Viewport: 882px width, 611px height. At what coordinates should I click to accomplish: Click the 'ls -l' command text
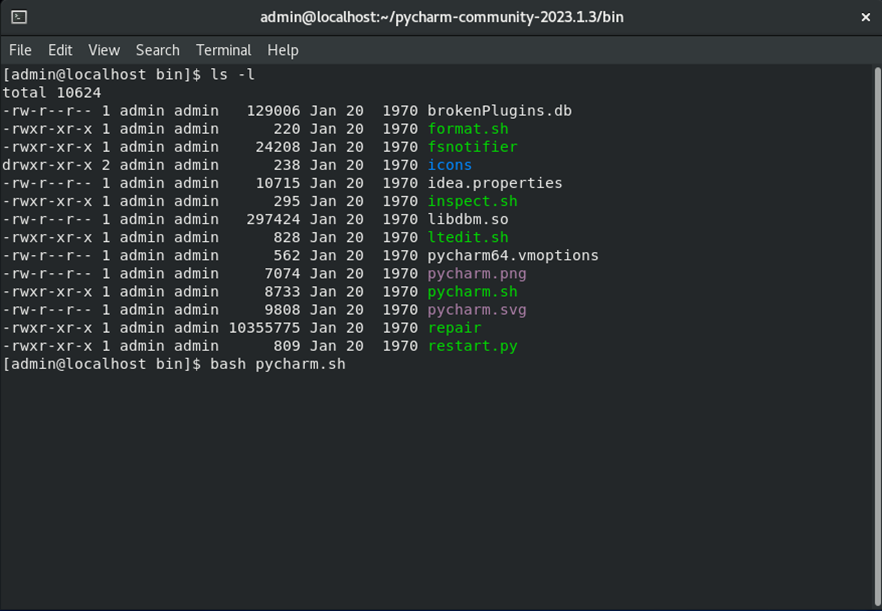click(x=232, y=75)
